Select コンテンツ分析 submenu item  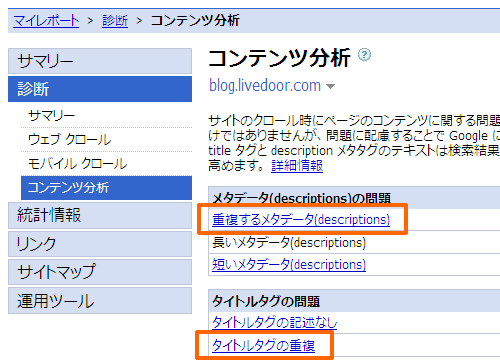tap(106, 188)
